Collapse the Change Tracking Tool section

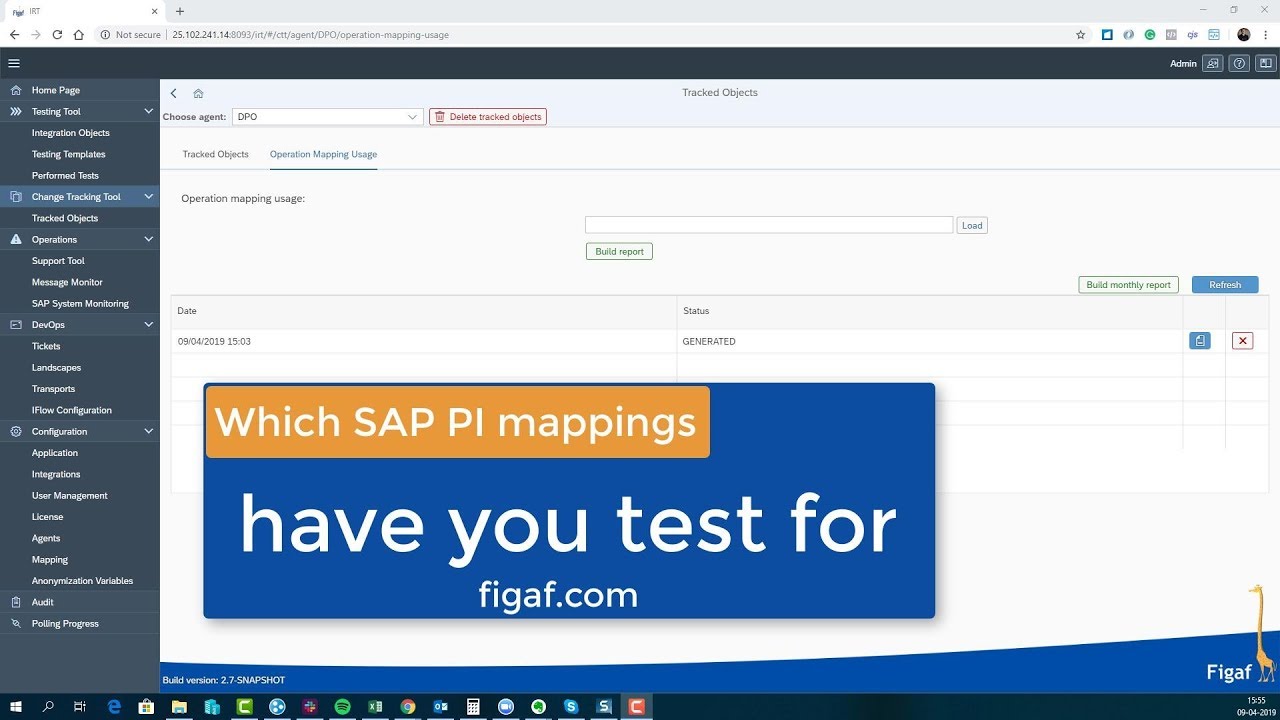[149, 197]
